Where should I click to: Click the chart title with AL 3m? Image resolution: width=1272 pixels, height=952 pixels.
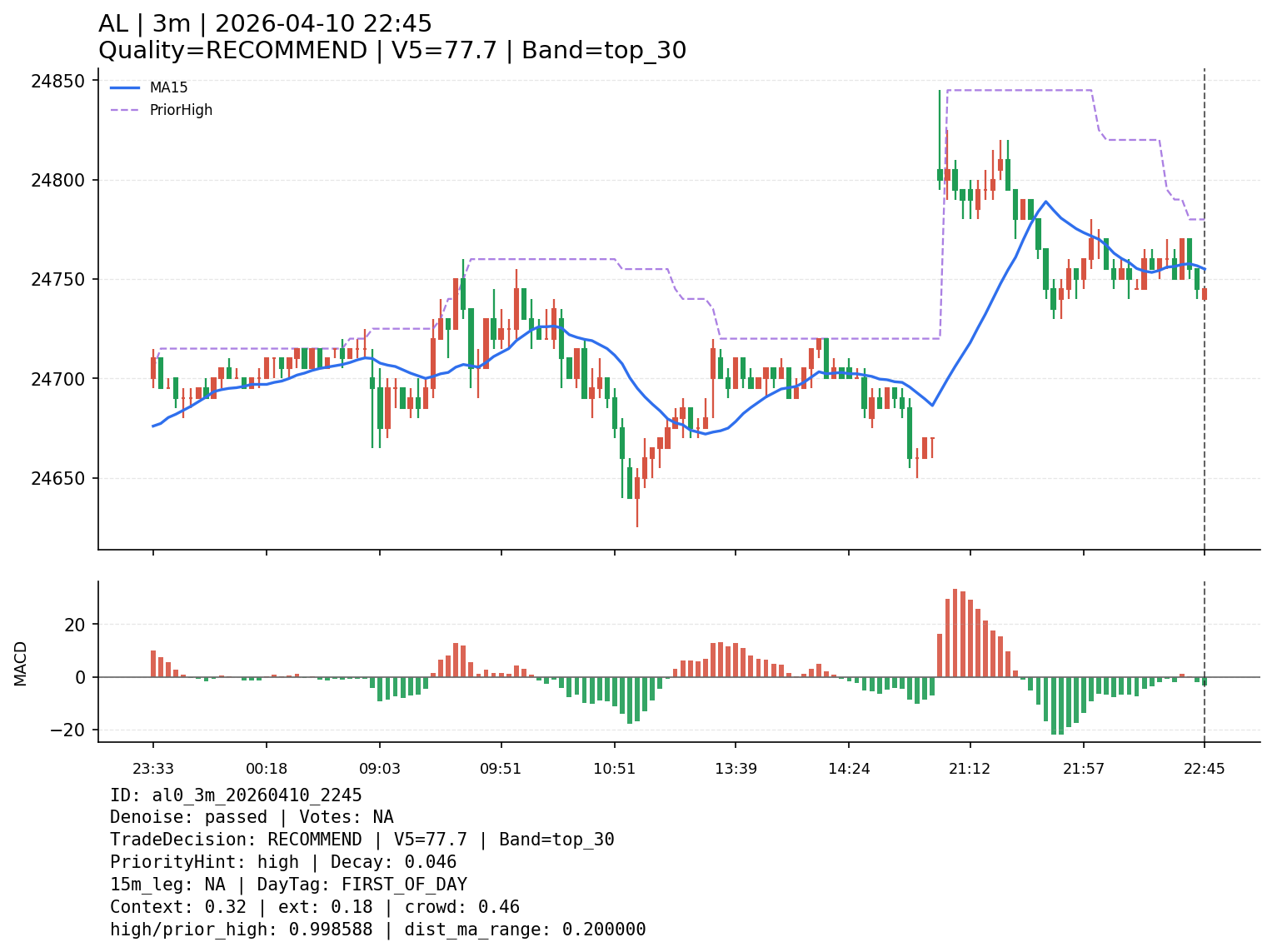click(x=265, y=24)
